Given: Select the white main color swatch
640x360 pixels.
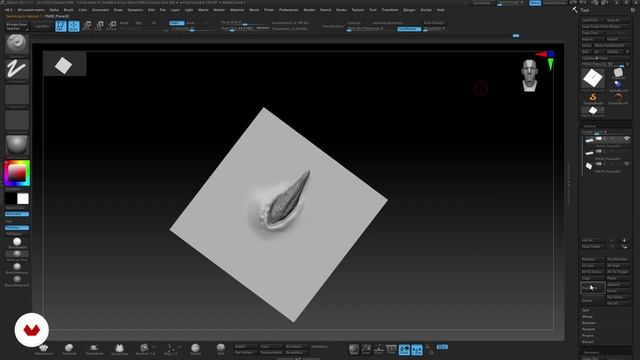Looking at the screenshot, I should tap(23, 199).
